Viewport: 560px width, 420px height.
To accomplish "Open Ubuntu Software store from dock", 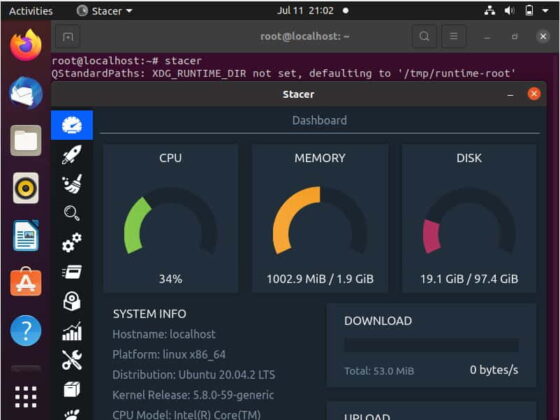I will tap(26, 282).
